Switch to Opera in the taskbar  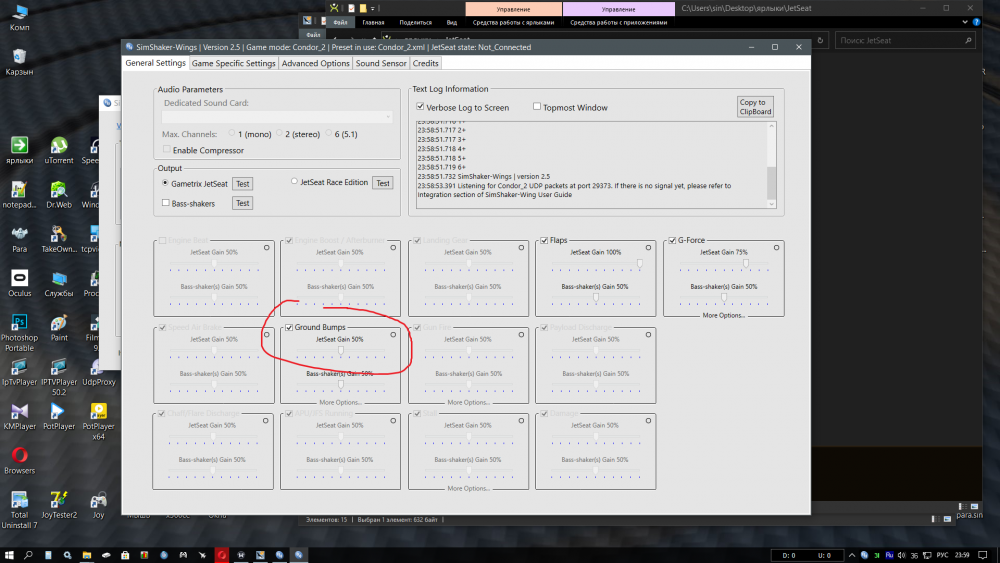coord(221,555)
